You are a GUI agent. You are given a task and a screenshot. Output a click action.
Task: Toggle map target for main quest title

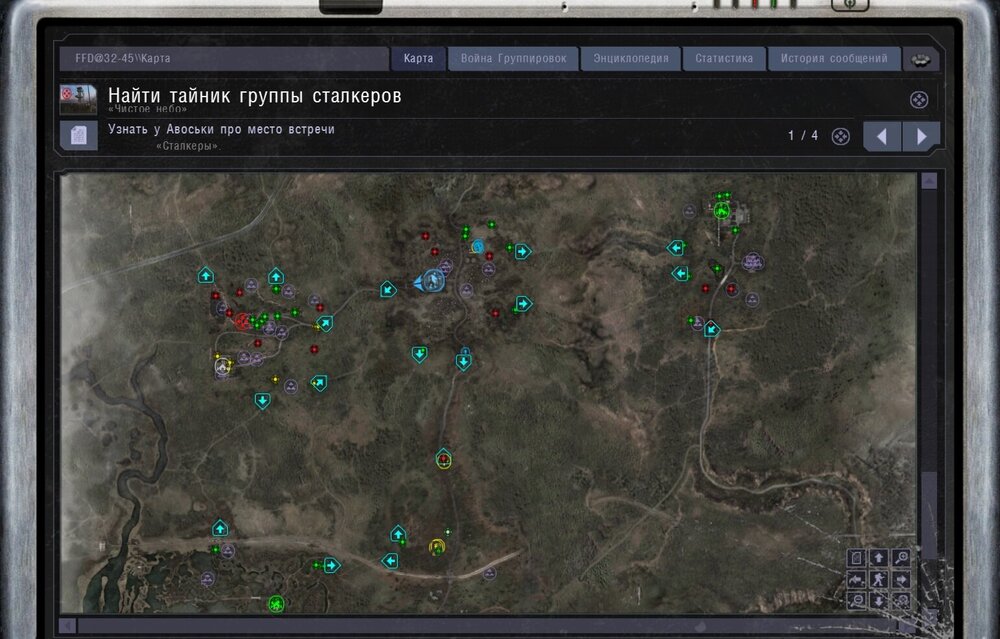tap(919, 99)
